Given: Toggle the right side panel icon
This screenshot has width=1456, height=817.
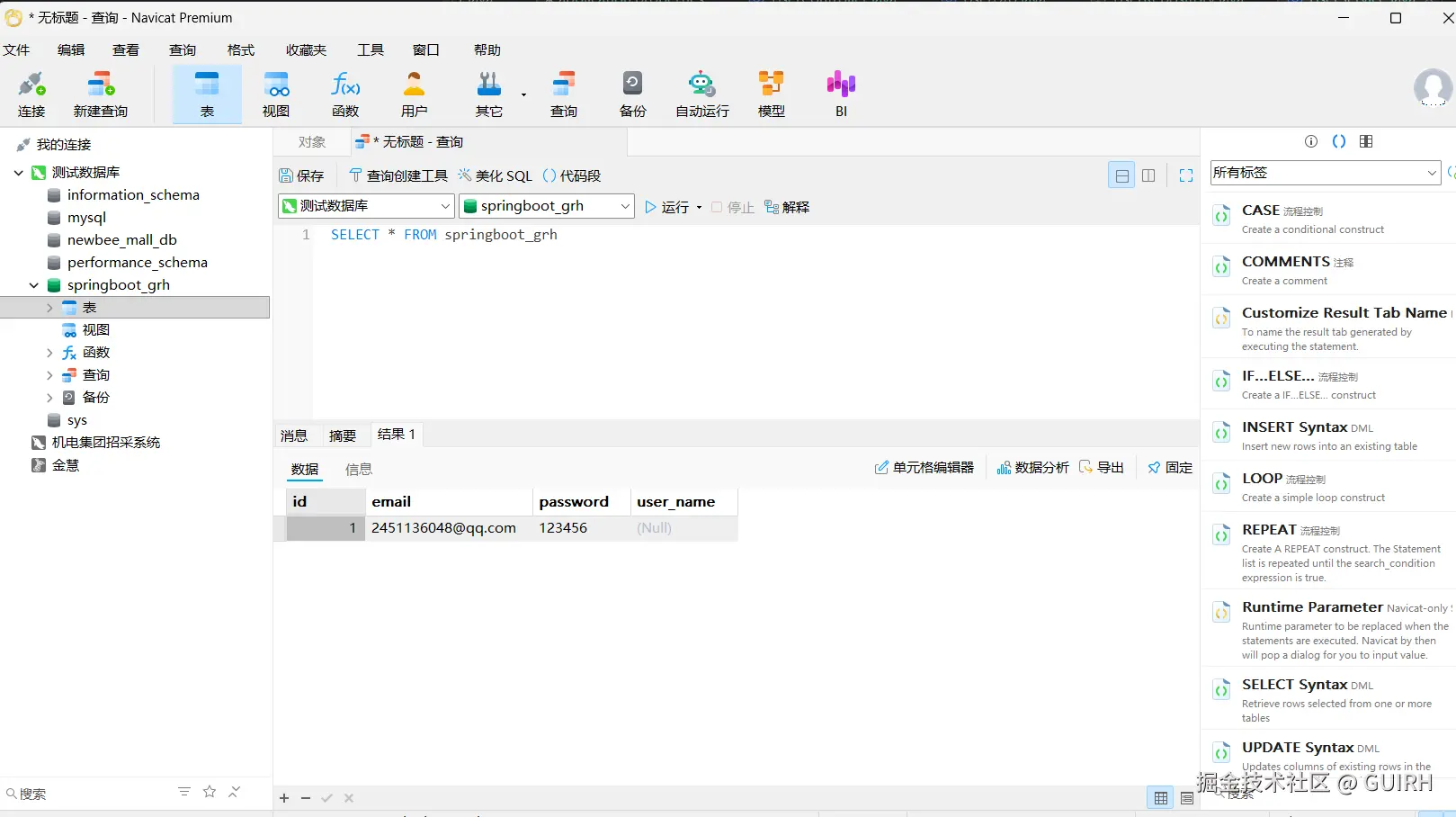Looking at the screenshot, I should [1366, 141].
